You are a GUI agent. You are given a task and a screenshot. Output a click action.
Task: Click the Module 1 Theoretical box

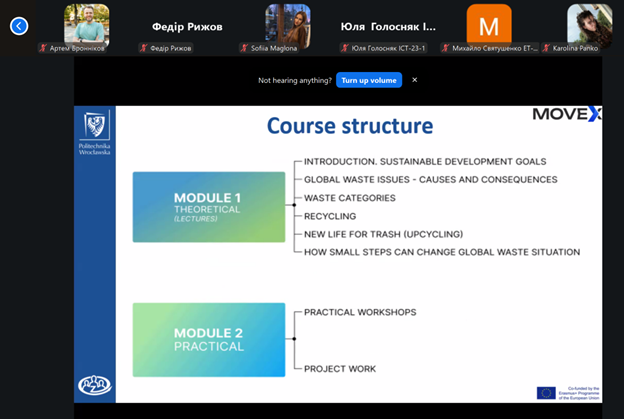(x=208, y=206)
